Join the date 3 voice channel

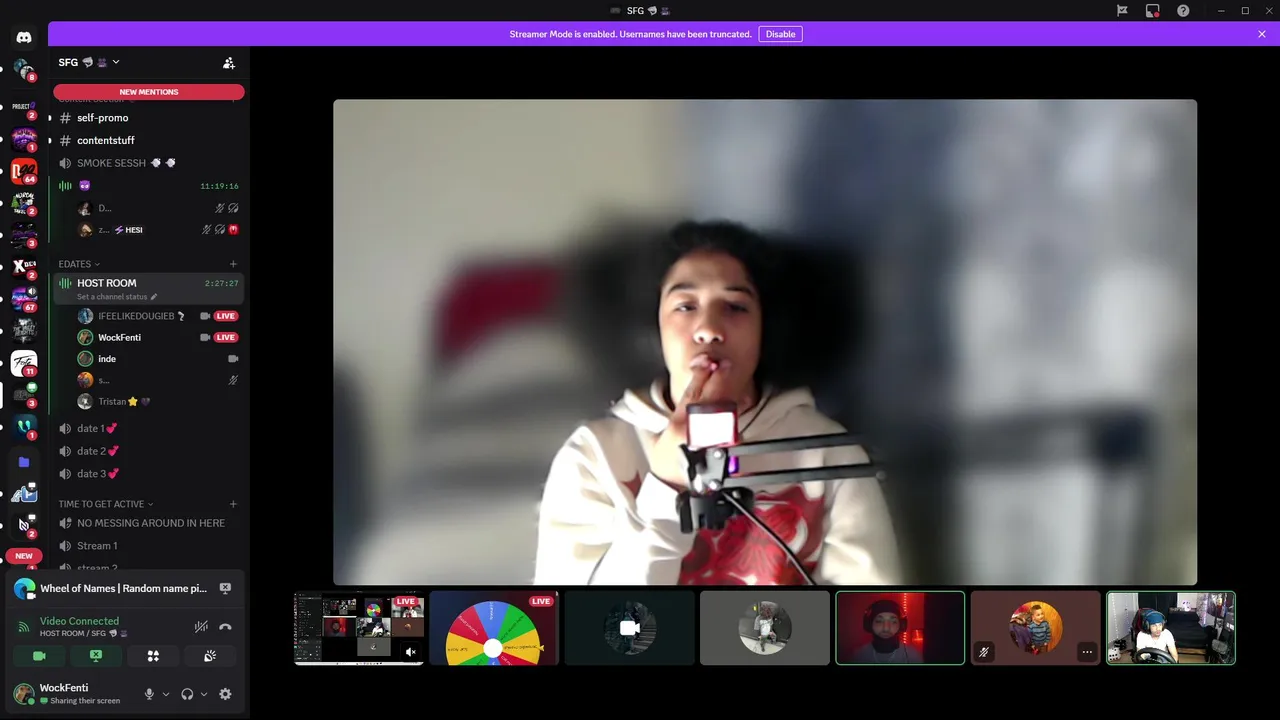[148, 474]
